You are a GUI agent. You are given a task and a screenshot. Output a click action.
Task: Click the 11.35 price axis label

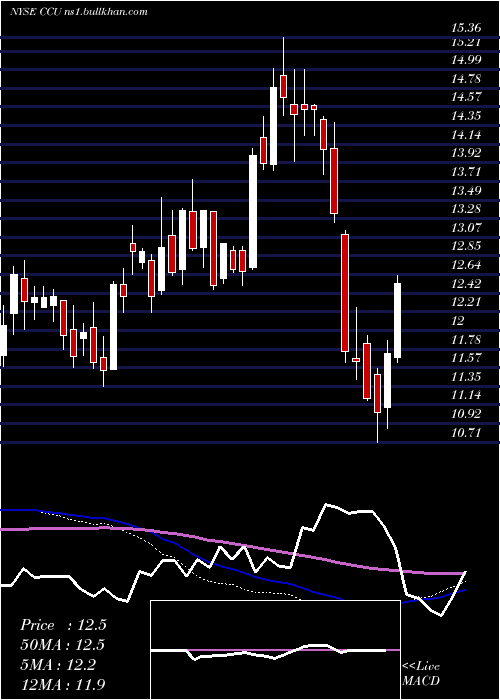click(x=466, y=377)
